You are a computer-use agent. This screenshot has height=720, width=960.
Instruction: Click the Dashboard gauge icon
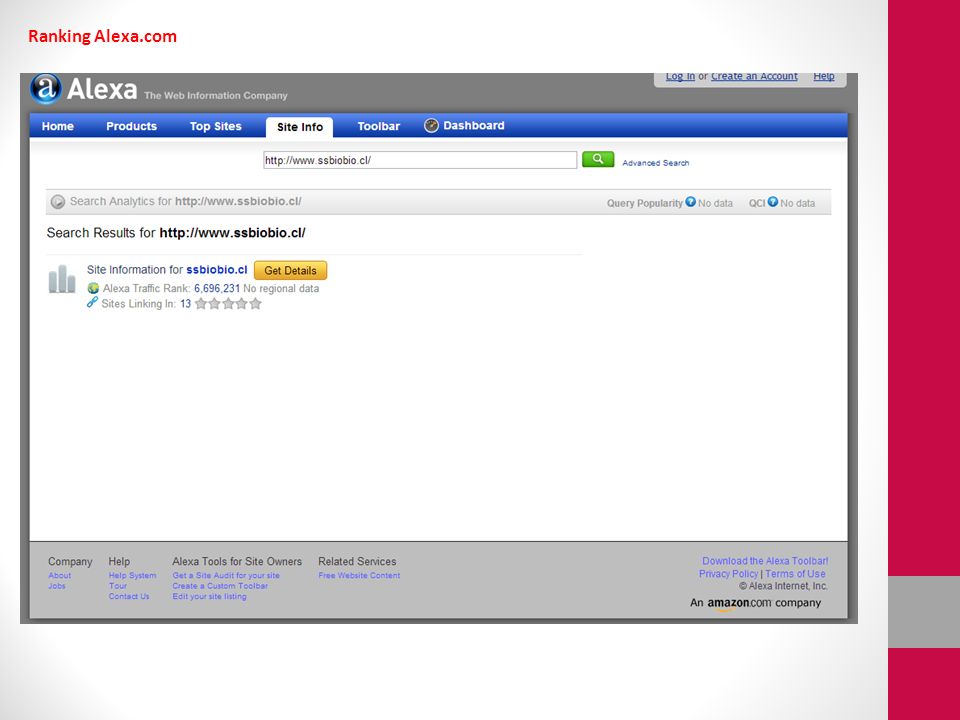(x=431, y=126)
